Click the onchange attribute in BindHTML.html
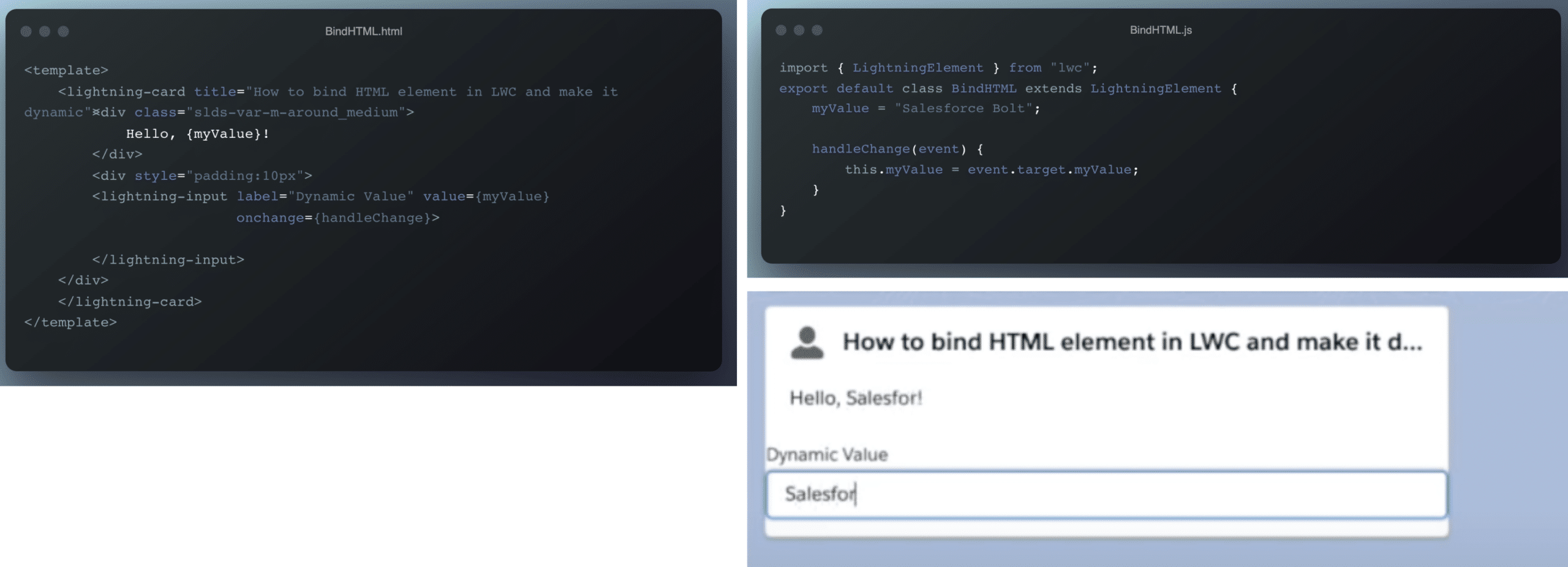Image resolution: width=1568 pixels, height=567 pixels. pos(270,217)
